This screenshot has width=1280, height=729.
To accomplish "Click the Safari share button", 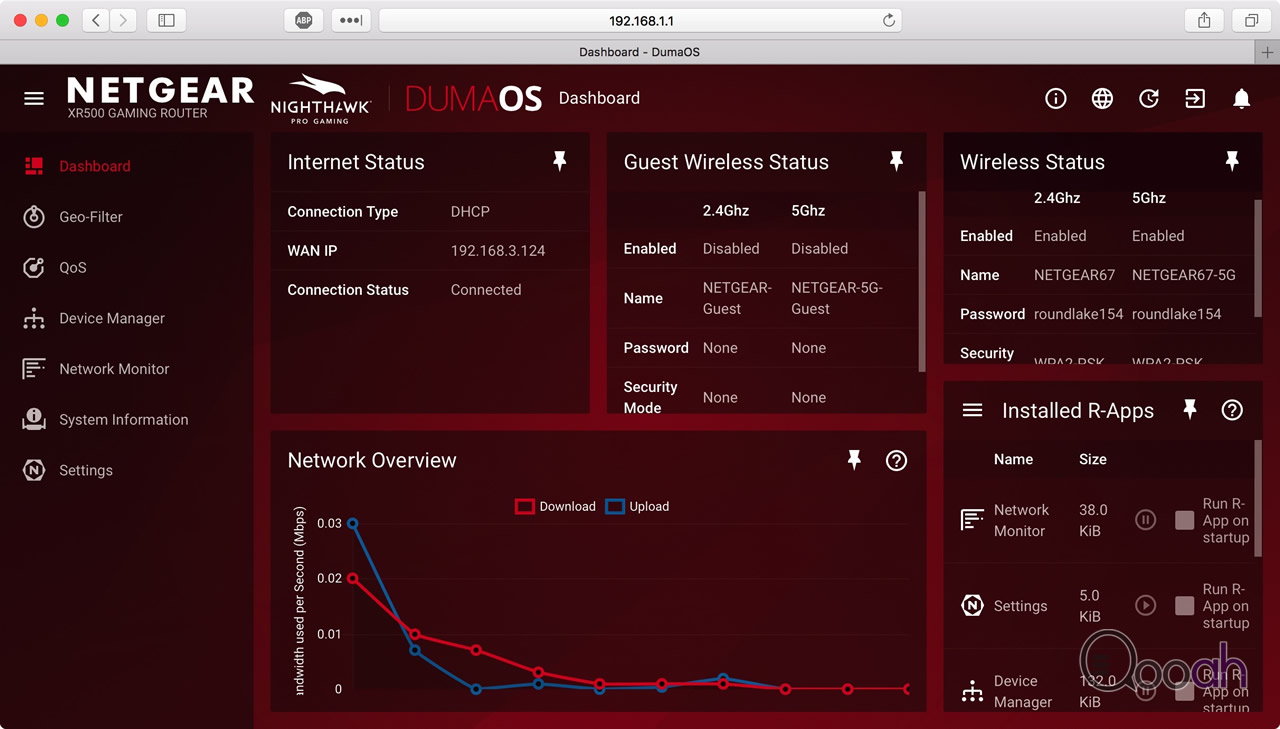I will coord(1204,20).
